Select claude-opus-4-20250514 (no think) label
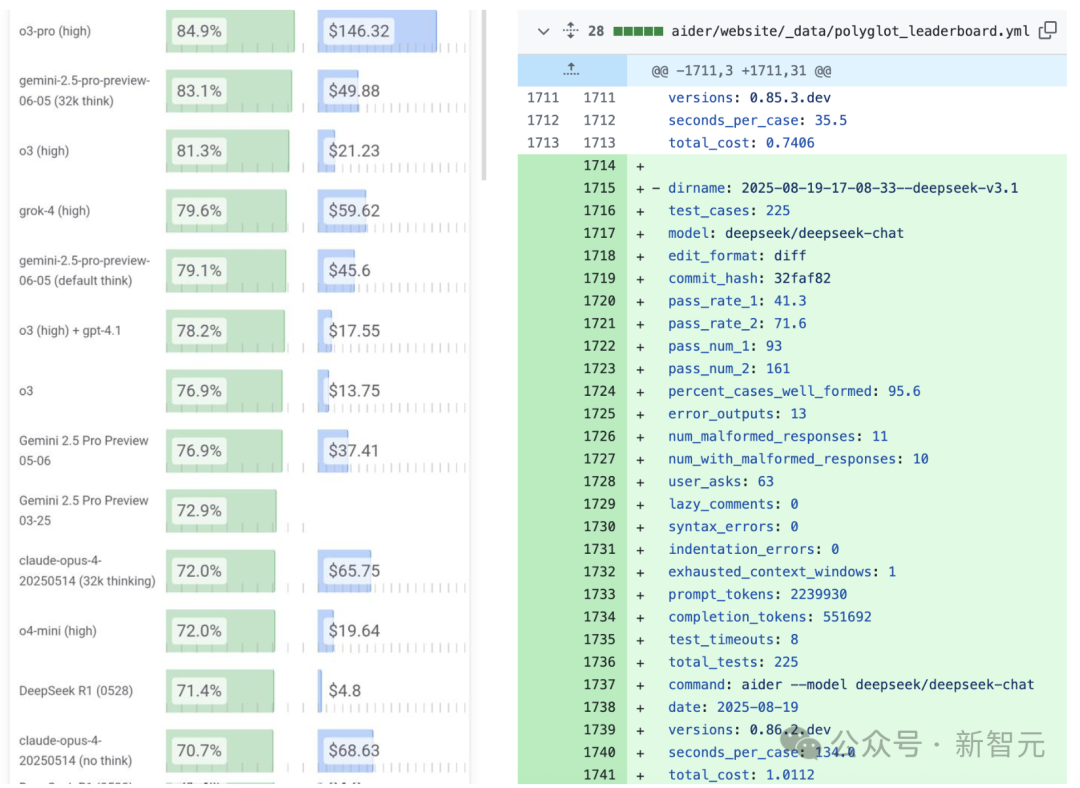Screen dimensions: 1080x788 coord(75,751)
